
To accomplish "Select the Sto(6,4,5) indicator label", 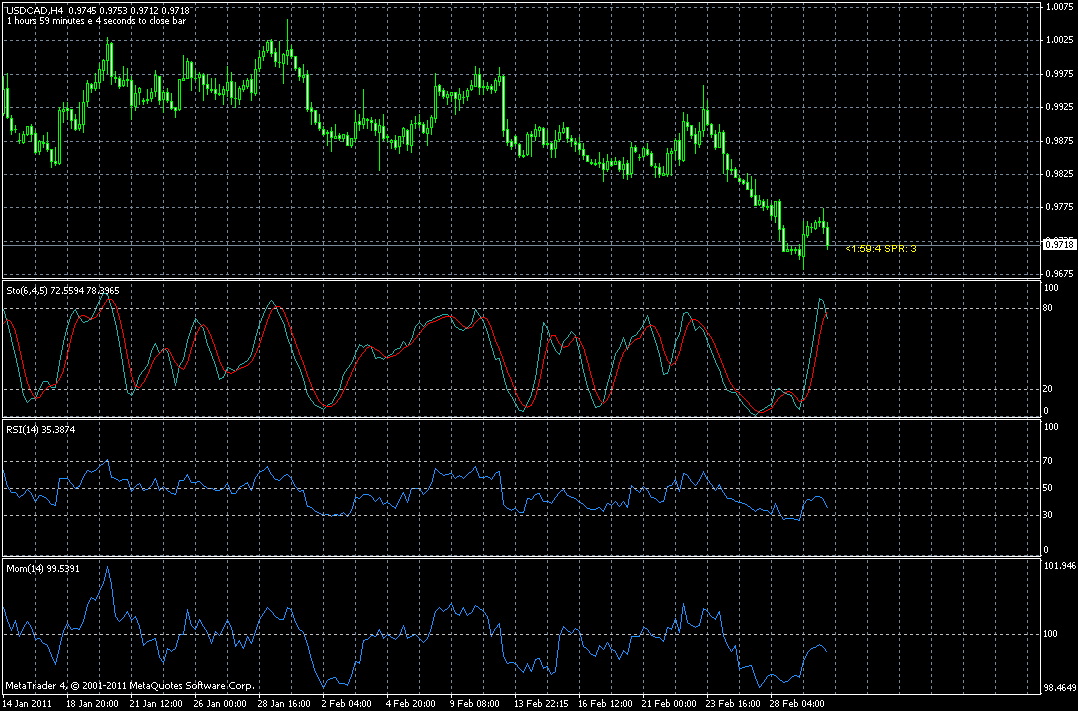I will [x=63, y=291].
